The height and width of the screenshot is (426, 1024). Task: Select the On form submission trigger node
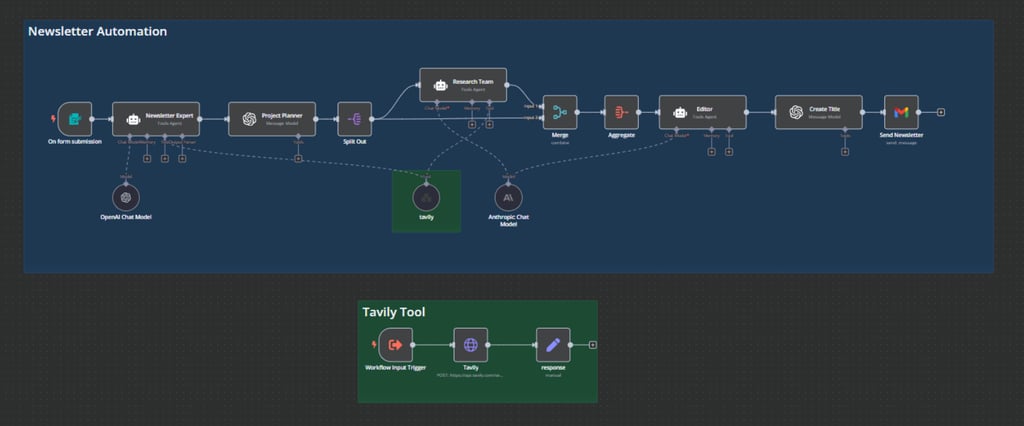(x=75, y=119)
